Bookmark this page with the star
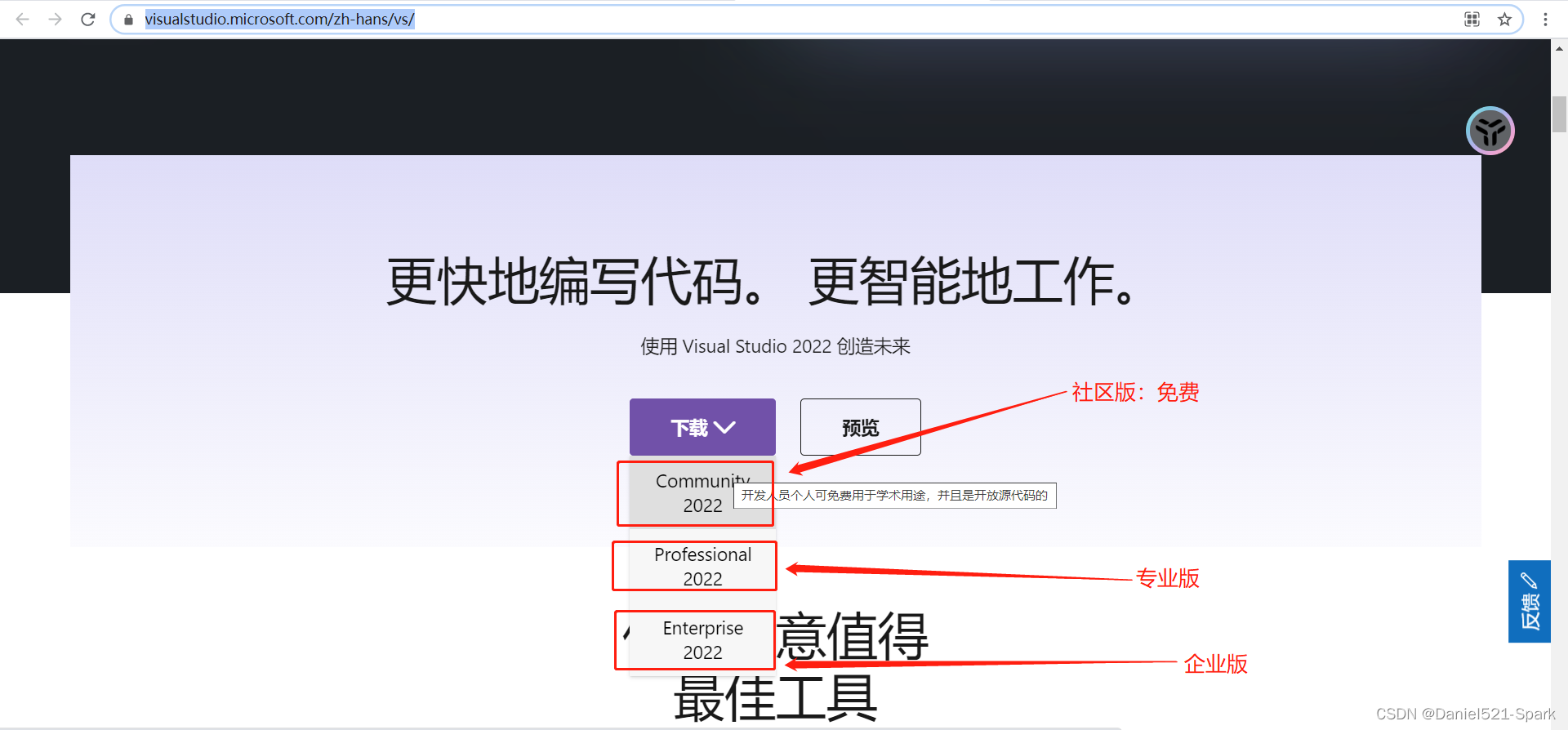Image resolution: width=1568 pixels, height=730 pixels. click(1504, 20)
